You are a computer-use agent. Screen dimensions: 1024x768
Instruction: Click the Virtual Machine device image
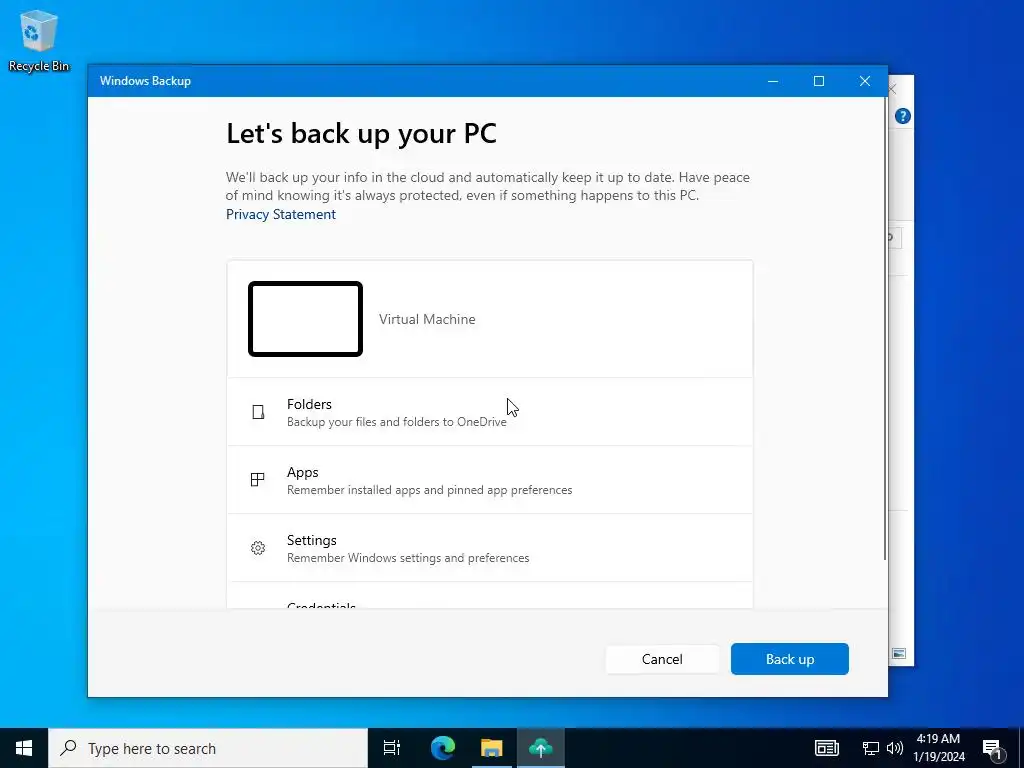point(305,319)
